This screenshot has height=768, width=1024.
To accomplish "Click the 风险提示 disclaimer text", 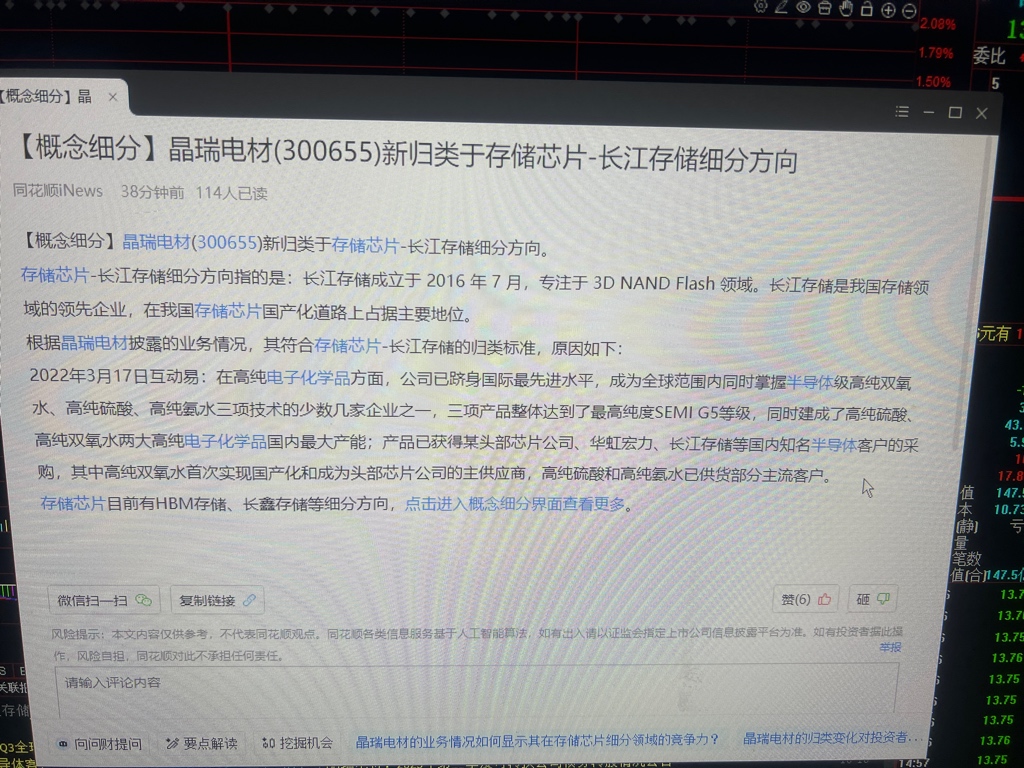I will (x=477, y=644).
